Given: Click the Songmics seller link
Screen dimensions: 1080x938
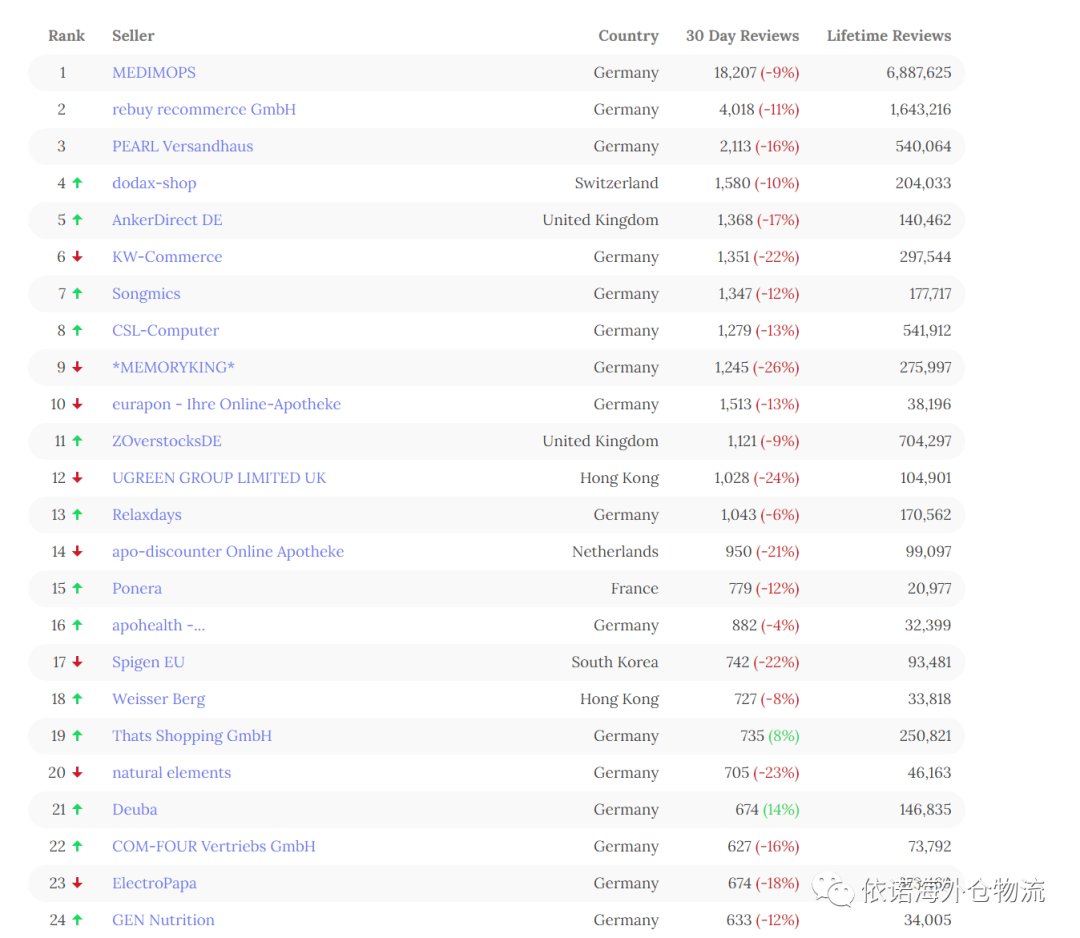Looking at the screenshot, I should coord(146,293).
